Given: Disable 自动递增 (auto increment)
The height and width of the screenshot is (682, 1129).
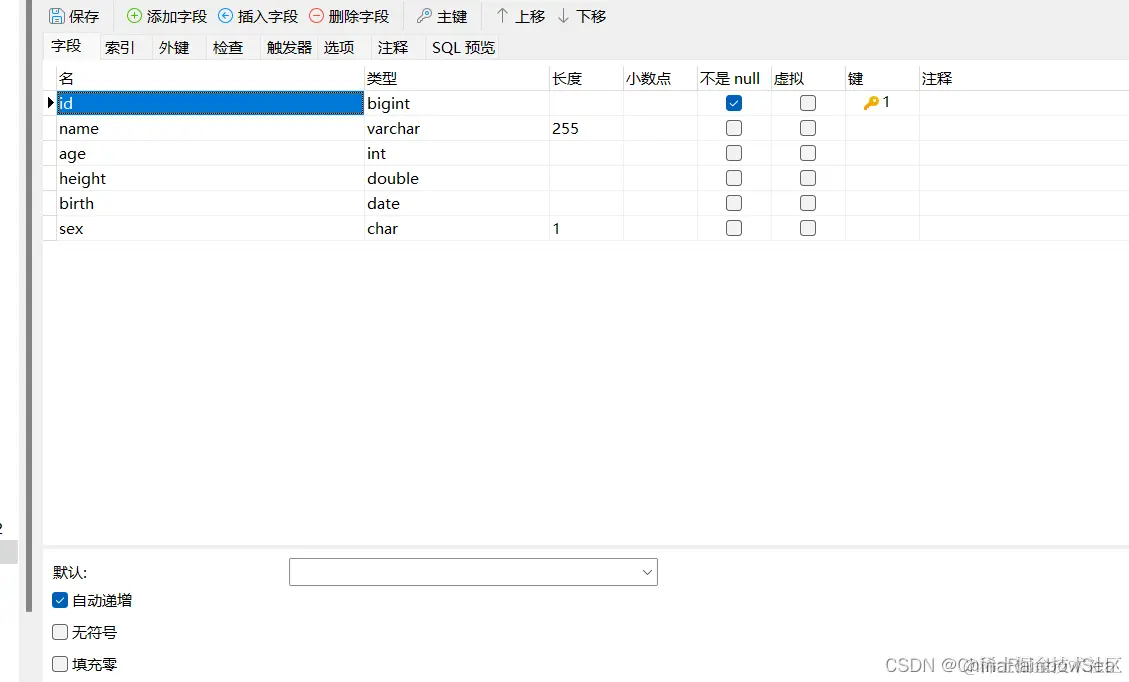Looking at the screenshot, I should [x=59, y=600].
